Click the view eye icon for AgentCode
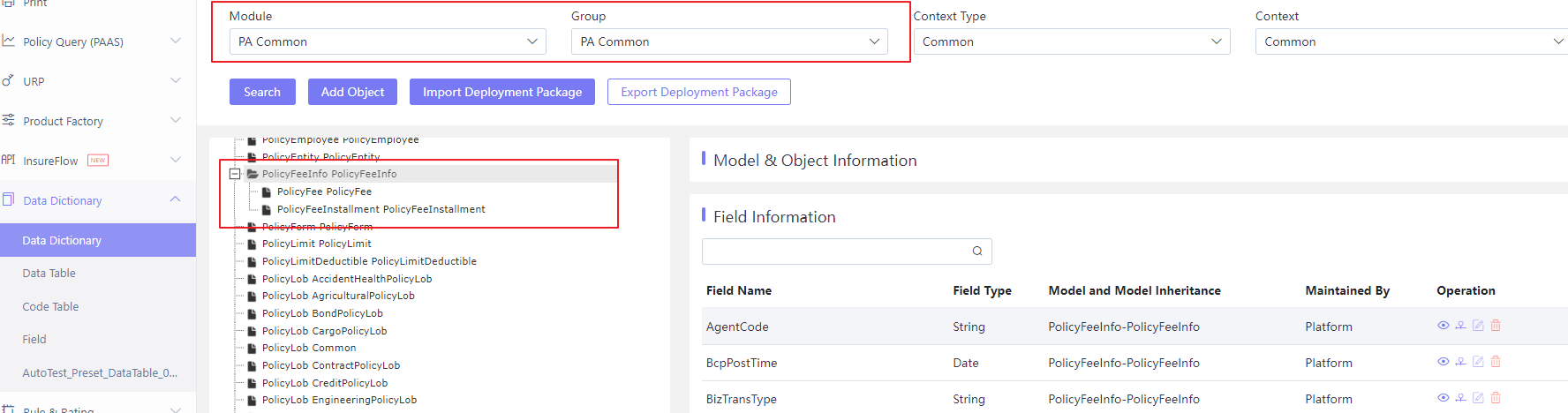This screenshot has height=413, width=1568. coord(1443,326)
